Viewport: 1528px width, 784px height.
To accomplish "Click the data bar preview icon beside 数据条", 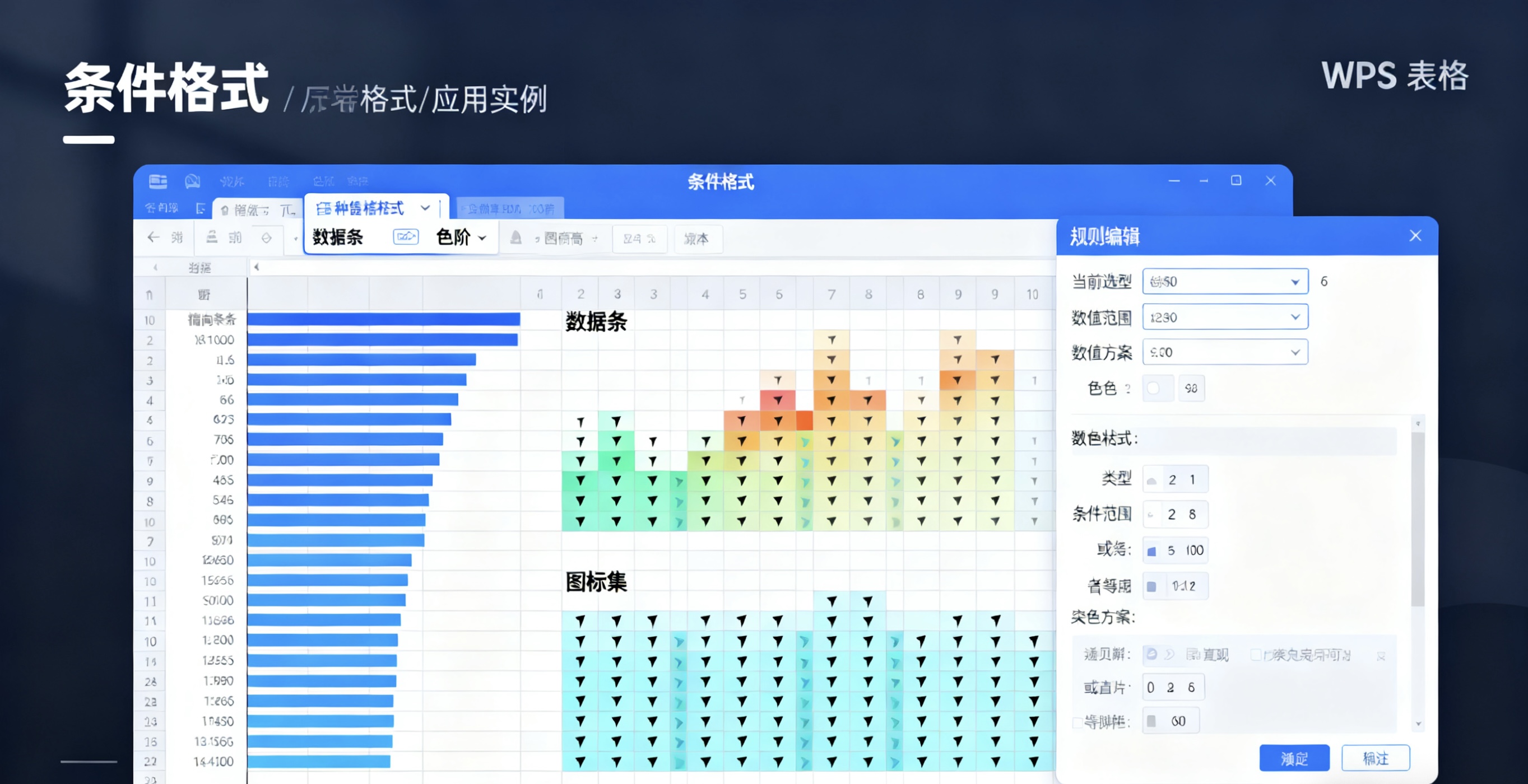I will pos(407,238).
